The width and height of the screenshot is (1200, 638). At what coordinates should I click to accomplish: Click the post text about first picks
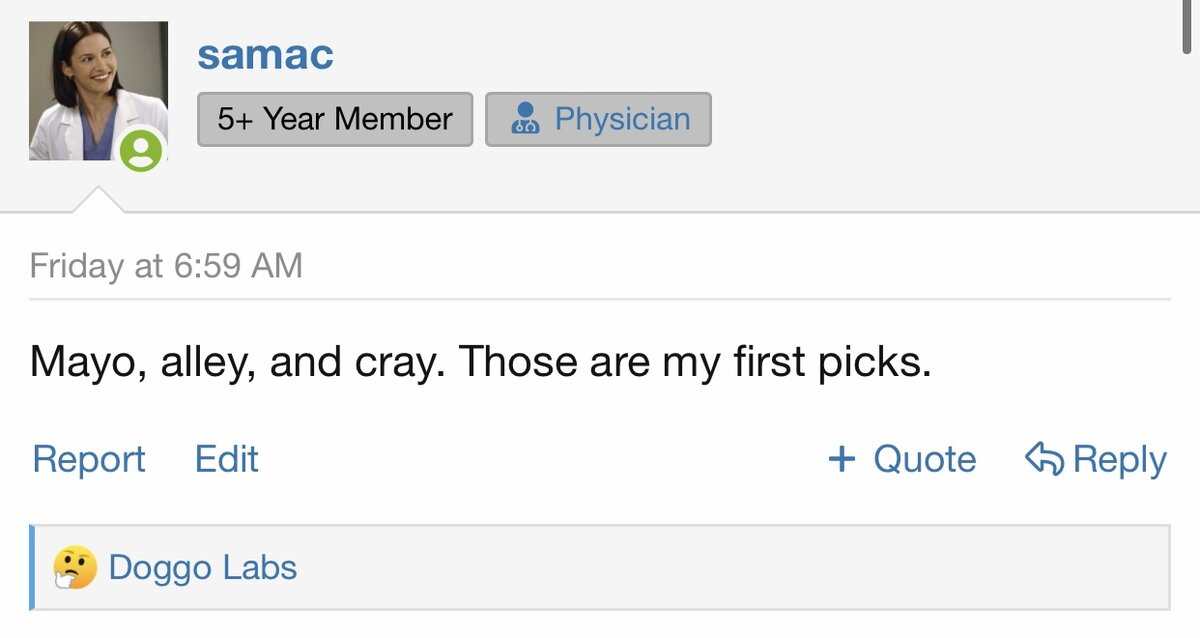(x=481, y=361)
